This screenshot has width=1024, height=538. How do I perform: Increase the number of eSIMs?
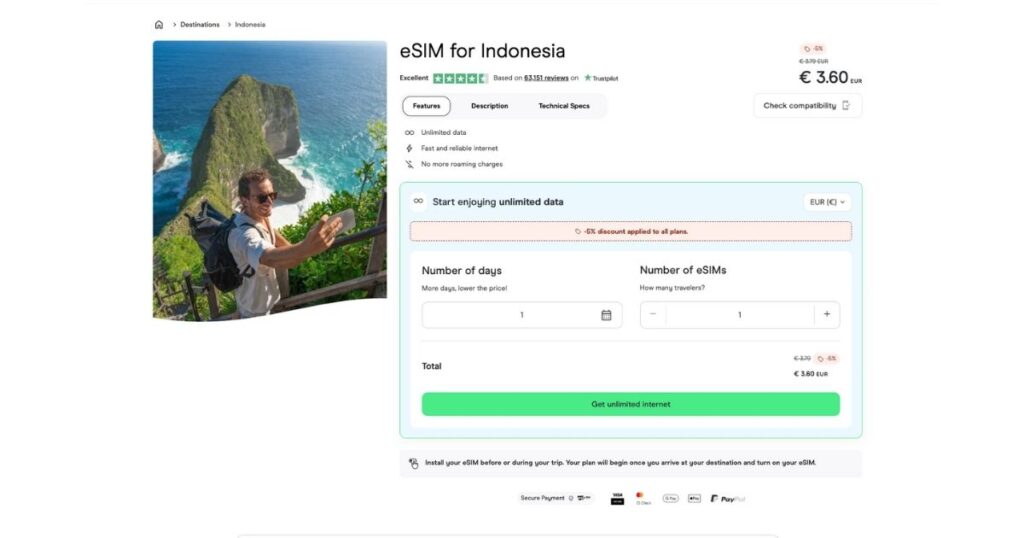click(x=827, y=314)
